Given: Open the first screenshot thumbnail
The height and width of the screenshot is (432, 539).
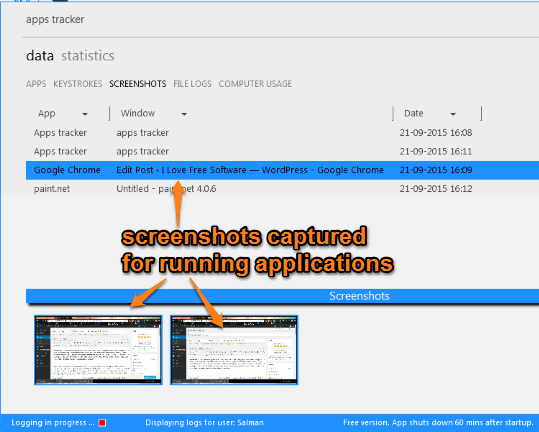Looking at the screenshot, I should [x=98, y=350].
